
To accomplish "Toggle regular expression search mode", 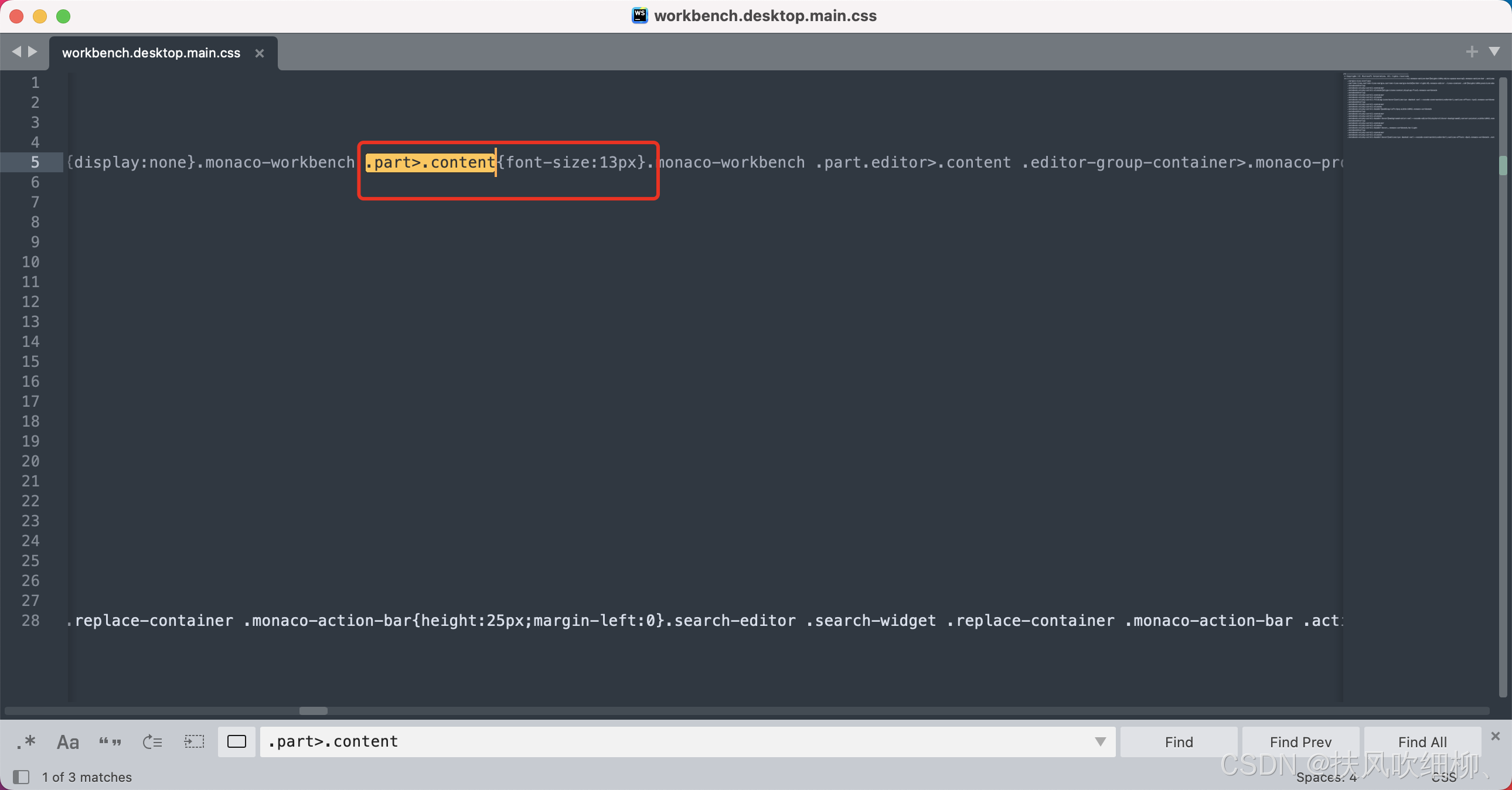I will (x=26, y=742).
